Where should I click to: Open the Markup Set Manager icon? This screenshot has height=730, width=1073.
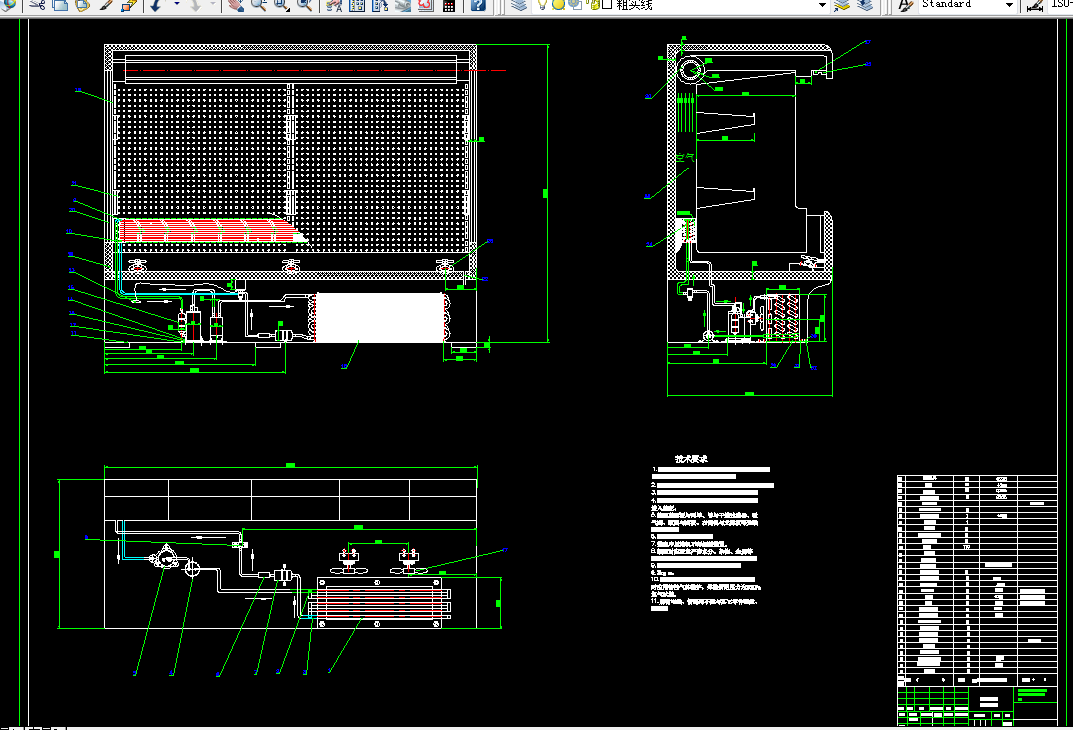click(x=426, y=5)
